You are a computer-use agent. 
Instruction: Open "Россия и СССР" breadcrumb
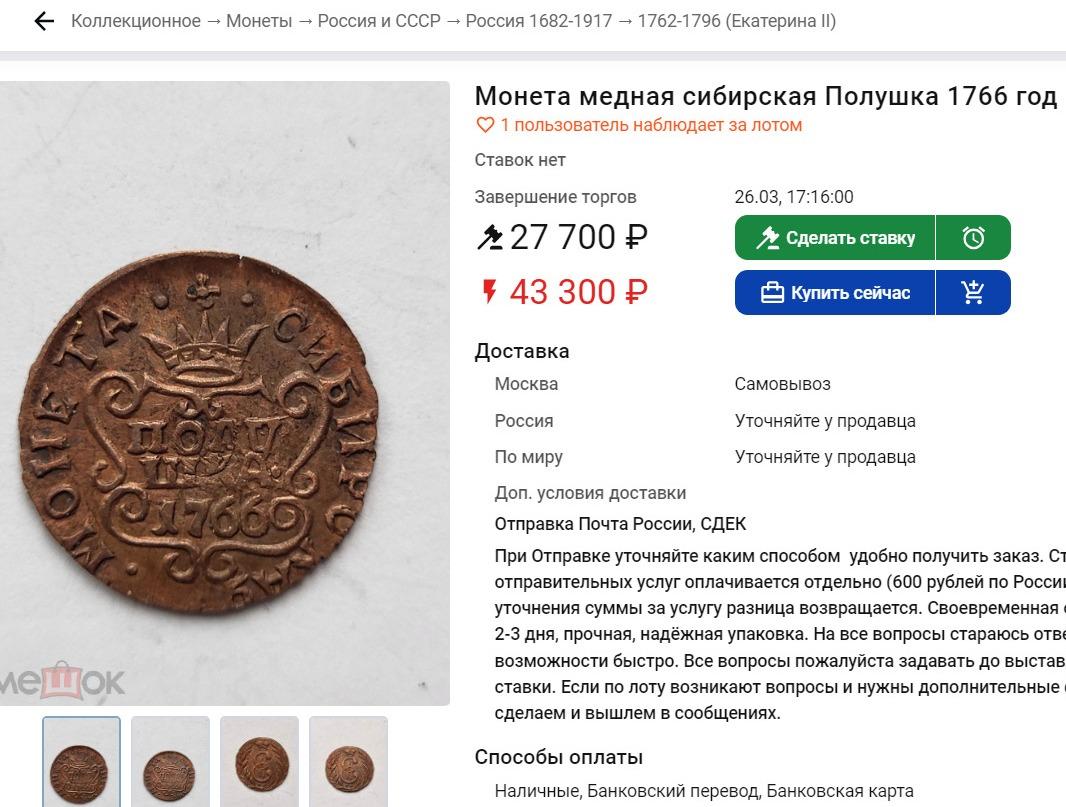pos(379,21)
